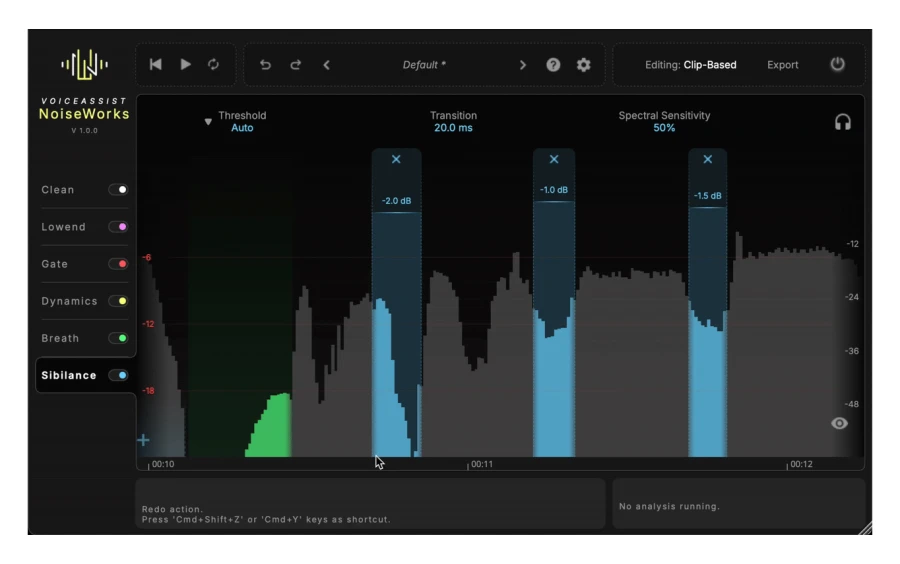Image resolution: width=900 pixels, height=564 pixels.
Task: Remove the -1.0 dB sibilance region
Action: tap(554, 160)
